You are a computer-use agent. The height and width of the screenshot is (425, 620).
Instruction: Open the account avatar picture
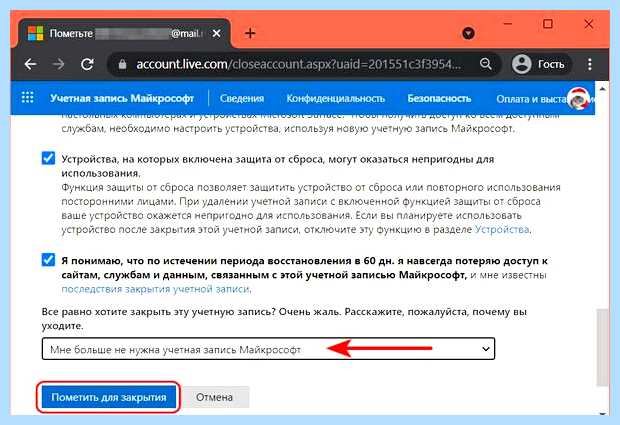pyautogui.click(x=578, y=98)
